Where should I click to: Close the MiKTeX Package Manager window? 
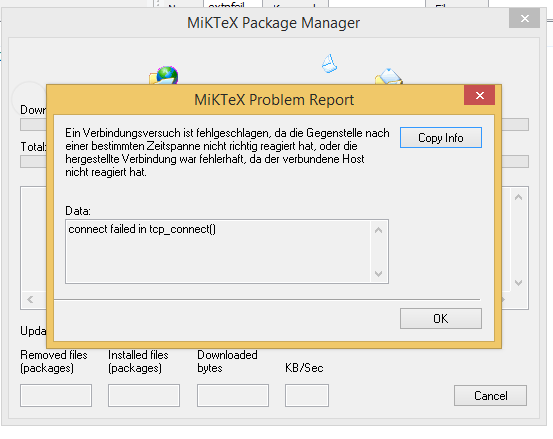click(524, 18)
